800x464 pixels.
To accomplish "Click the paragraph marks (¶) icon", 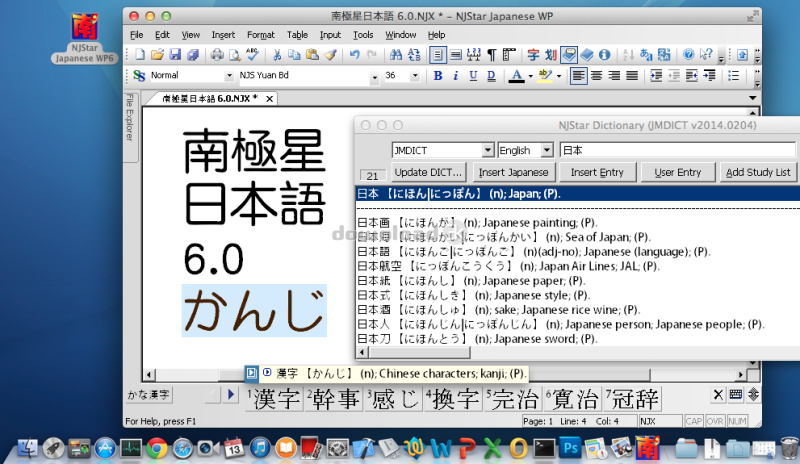I will click(x=493, y=54).
